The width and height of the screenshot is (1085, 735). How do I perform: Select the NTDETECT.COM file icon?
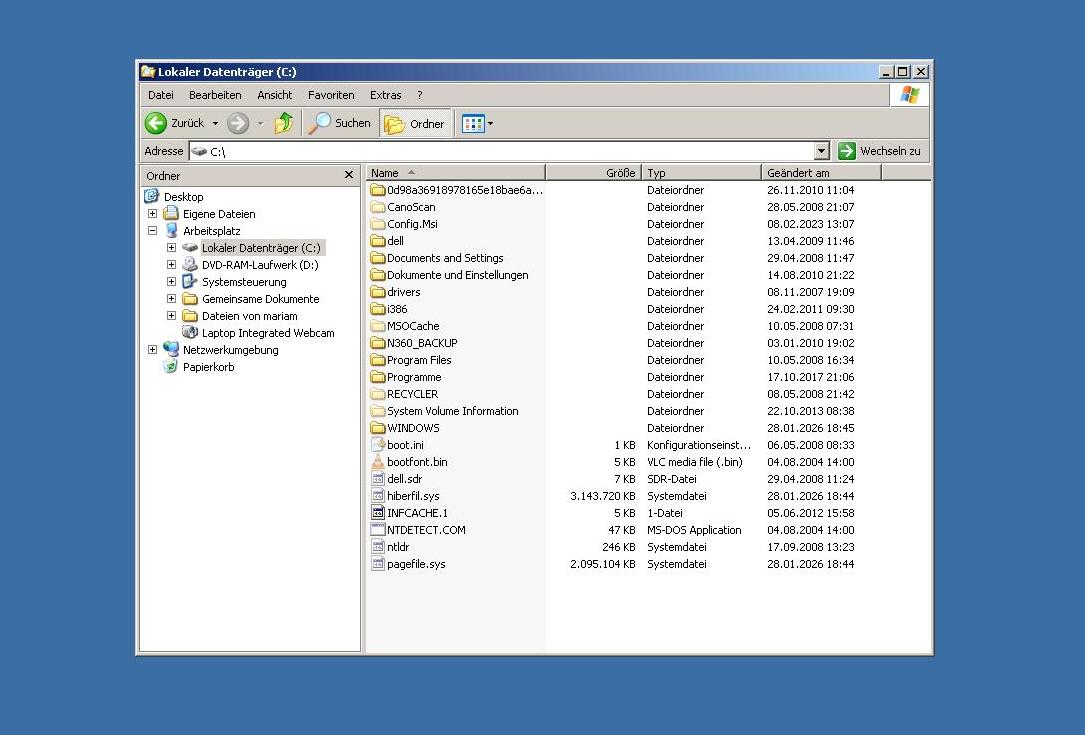(x=378, y=530)
